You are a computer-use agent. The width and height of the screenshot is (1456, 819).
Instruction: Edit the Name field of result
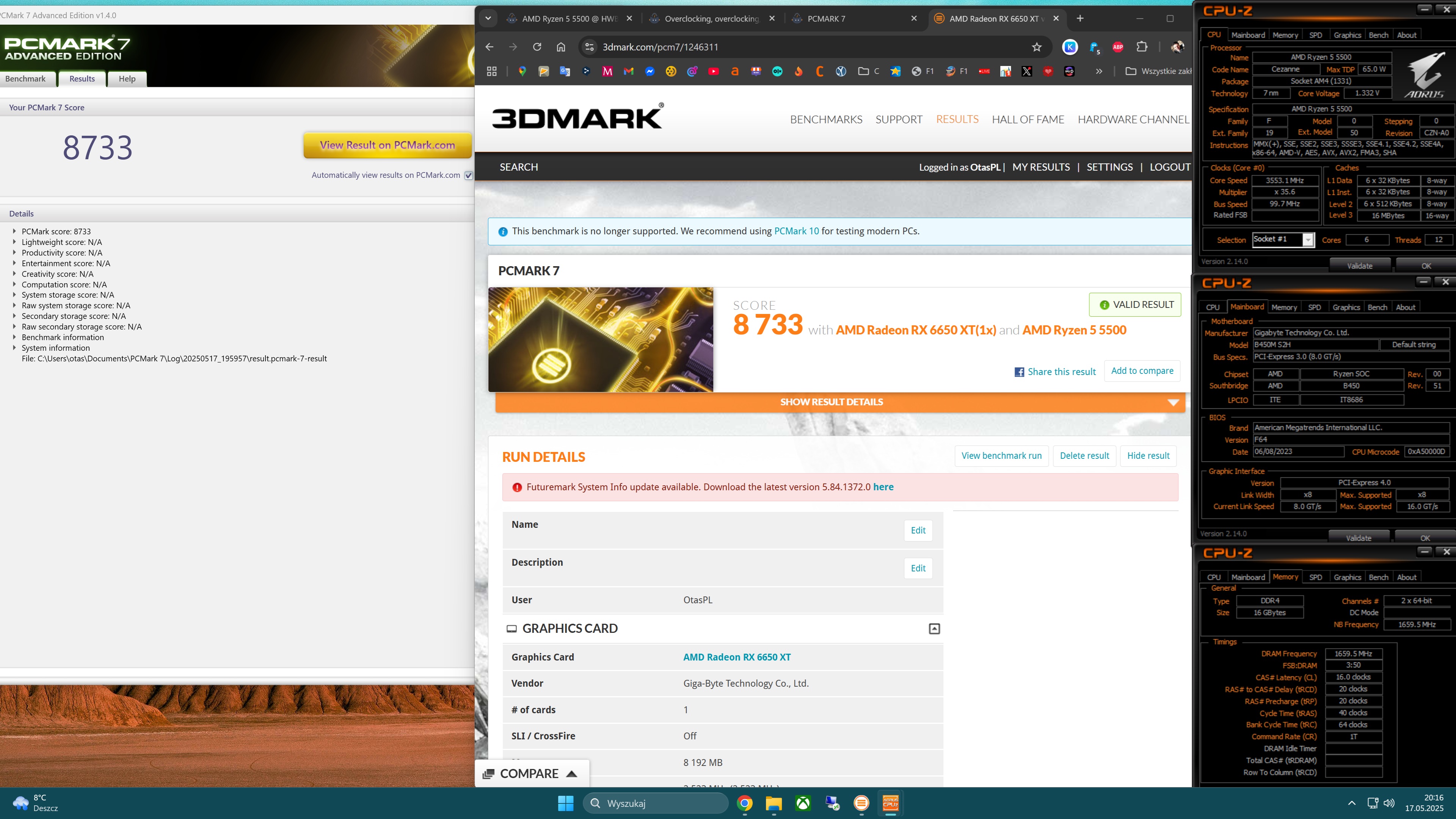coord(918,530)
